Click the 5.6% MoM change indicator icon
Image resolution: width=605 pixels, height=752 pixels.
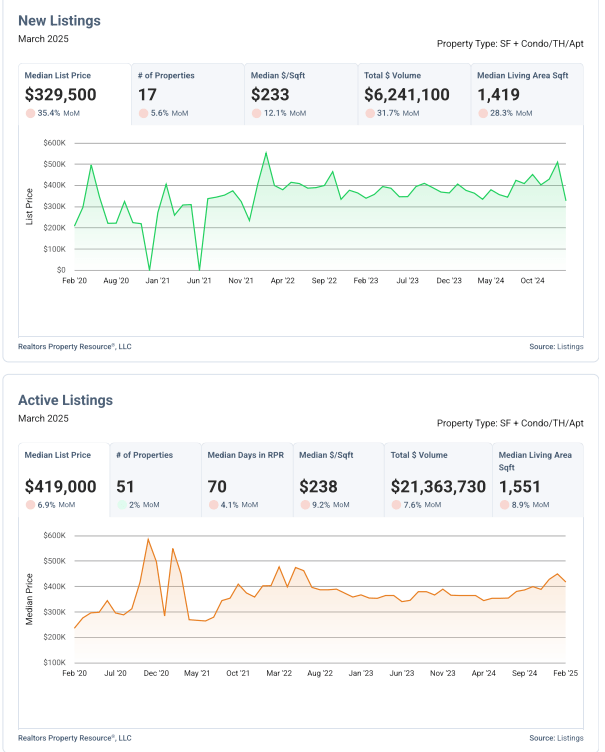click(143, 114)
